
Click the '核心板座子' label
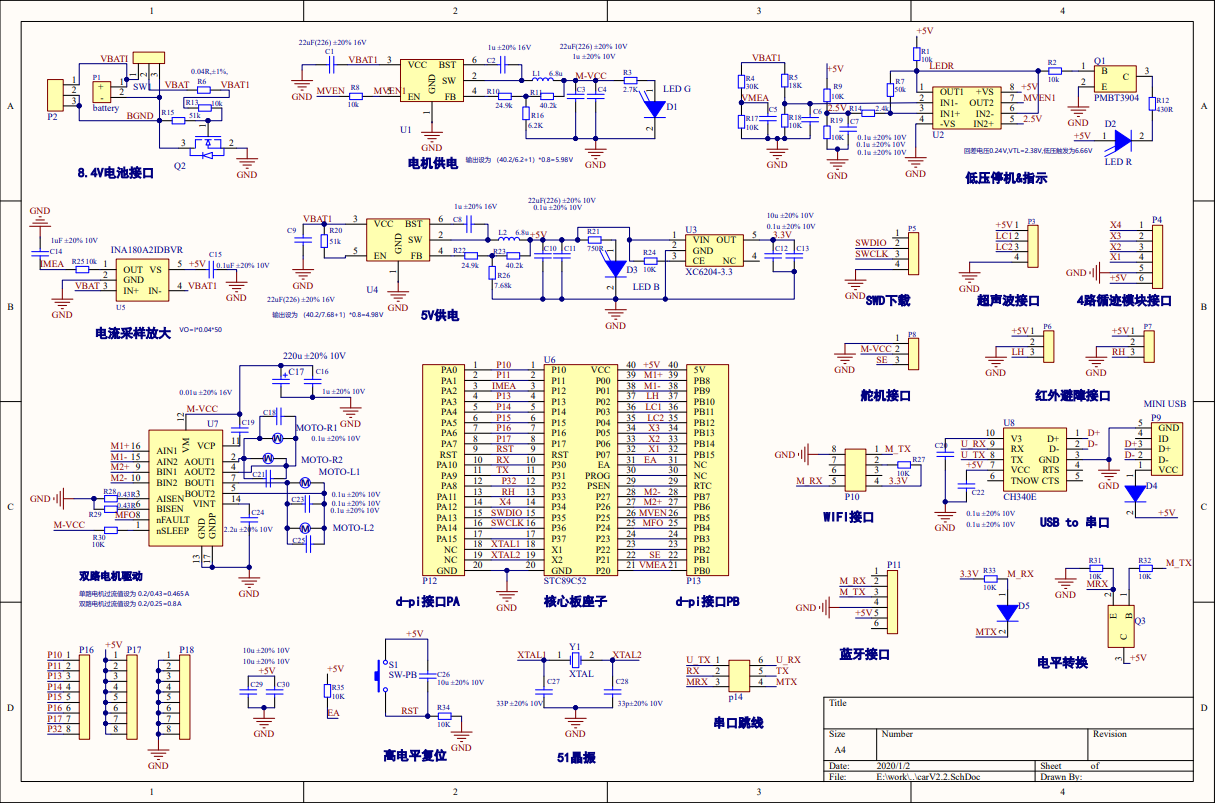pyautogui.click(x=574, y=601)
